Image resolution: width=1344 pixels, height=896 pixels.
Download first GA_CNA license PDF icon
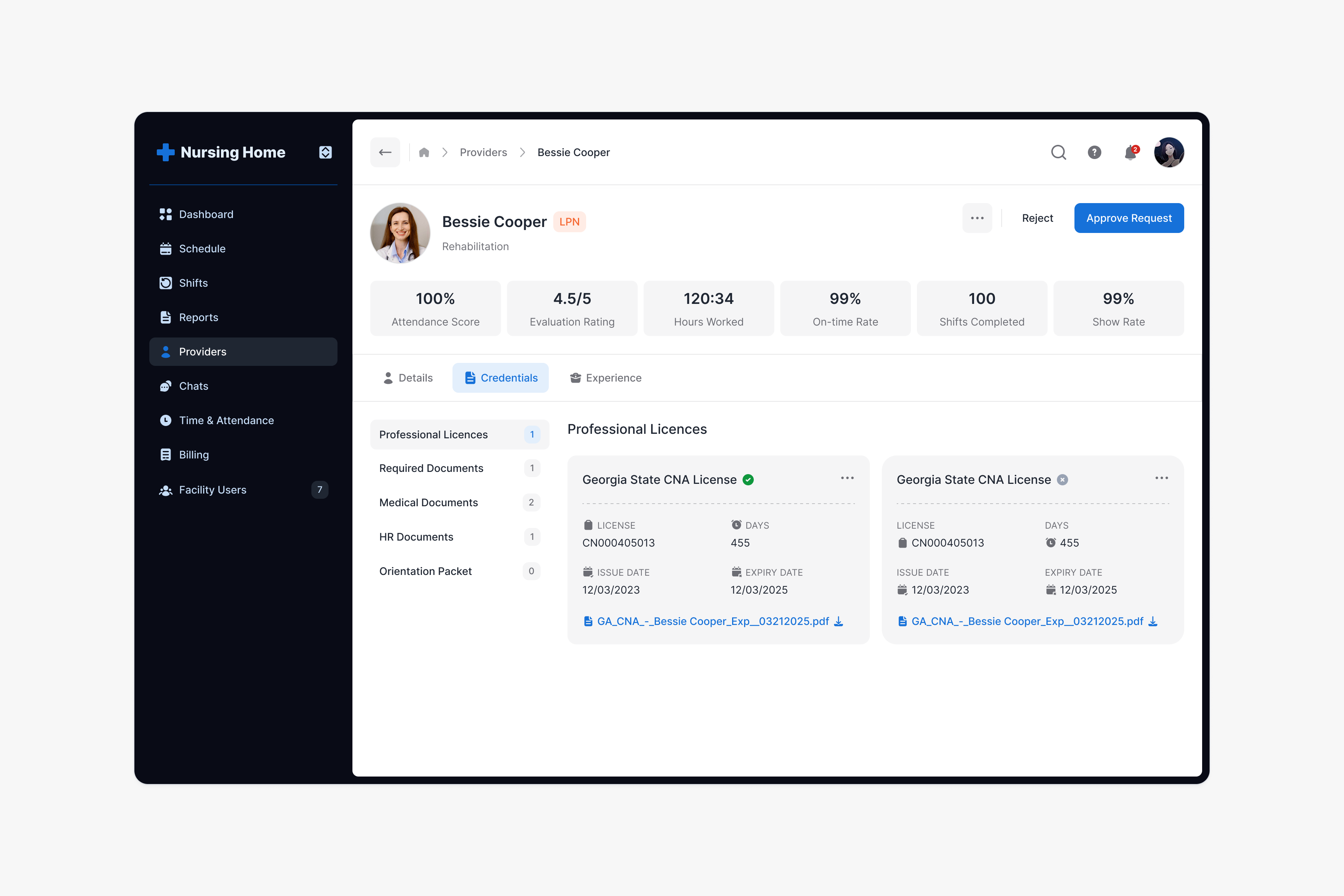[x=838, y=621]
